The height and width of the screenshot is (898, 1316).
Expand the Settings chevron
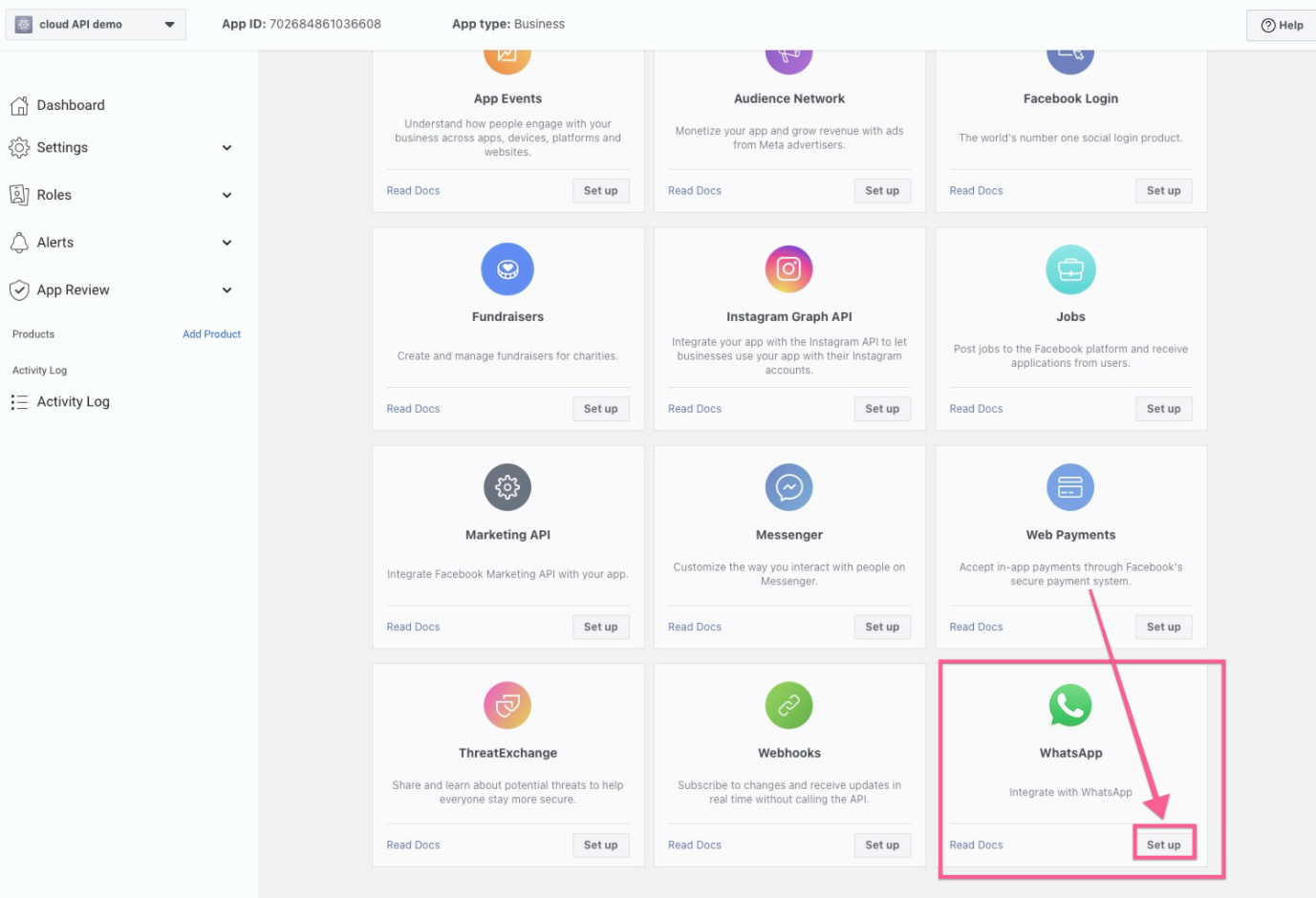[227, 147]
